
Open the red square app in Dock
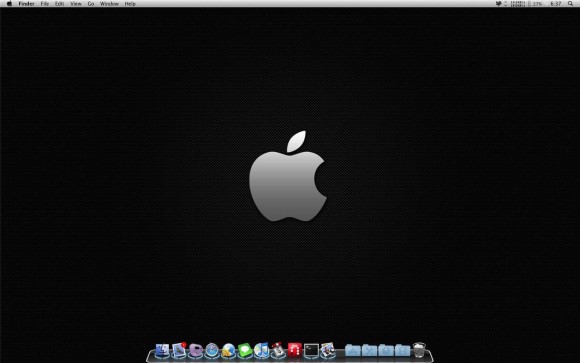pos(294,350)
